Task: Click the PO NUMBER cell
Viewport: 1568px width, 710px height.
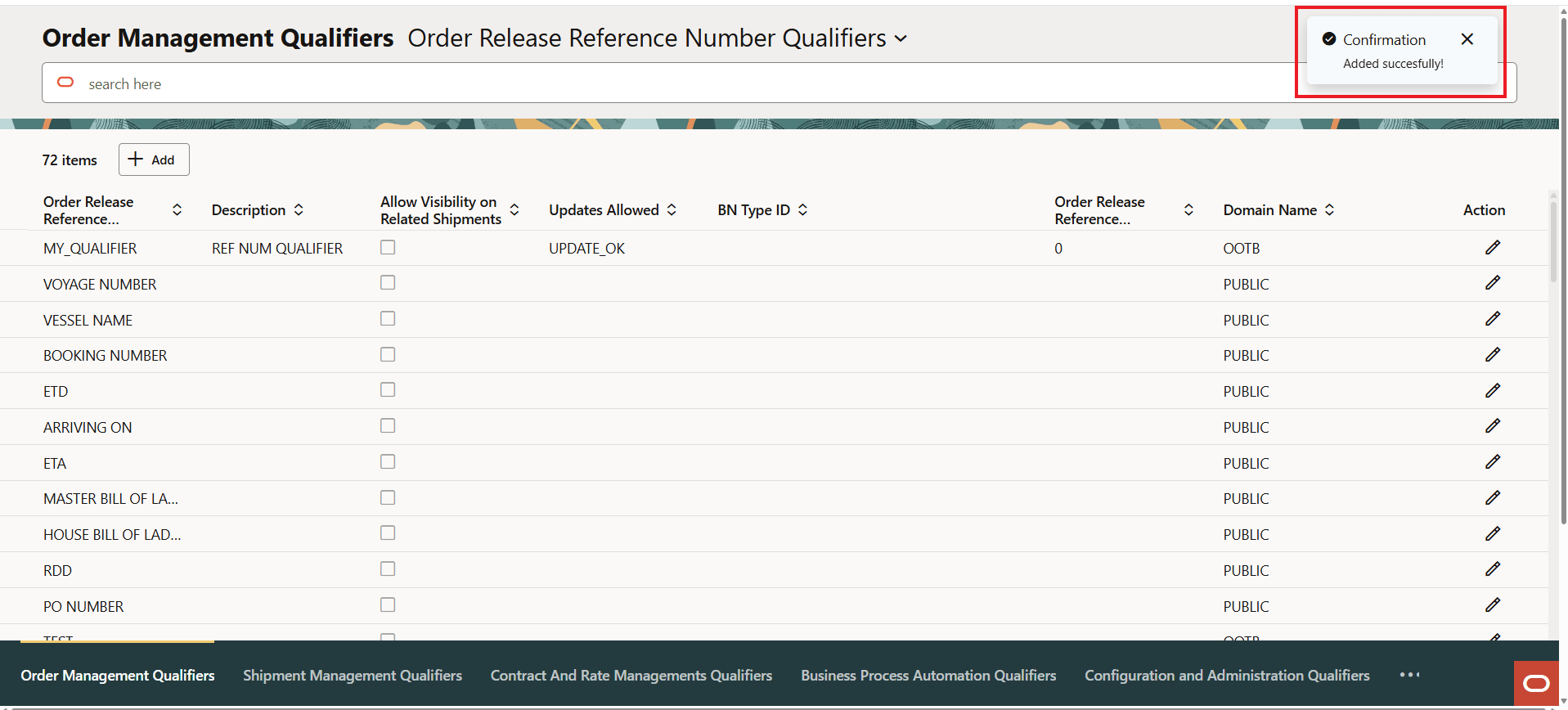Action: pos(83,607)
